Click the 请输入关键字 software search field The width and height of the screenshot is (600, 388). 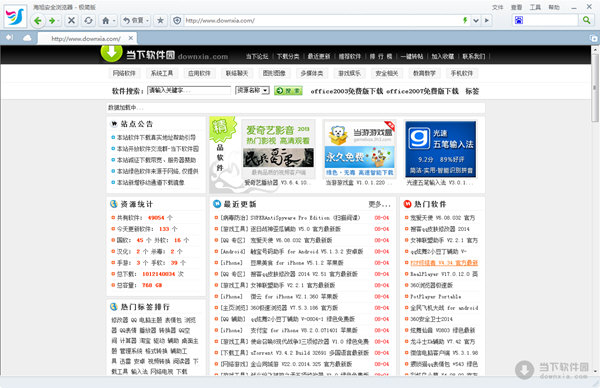[189, 90]
